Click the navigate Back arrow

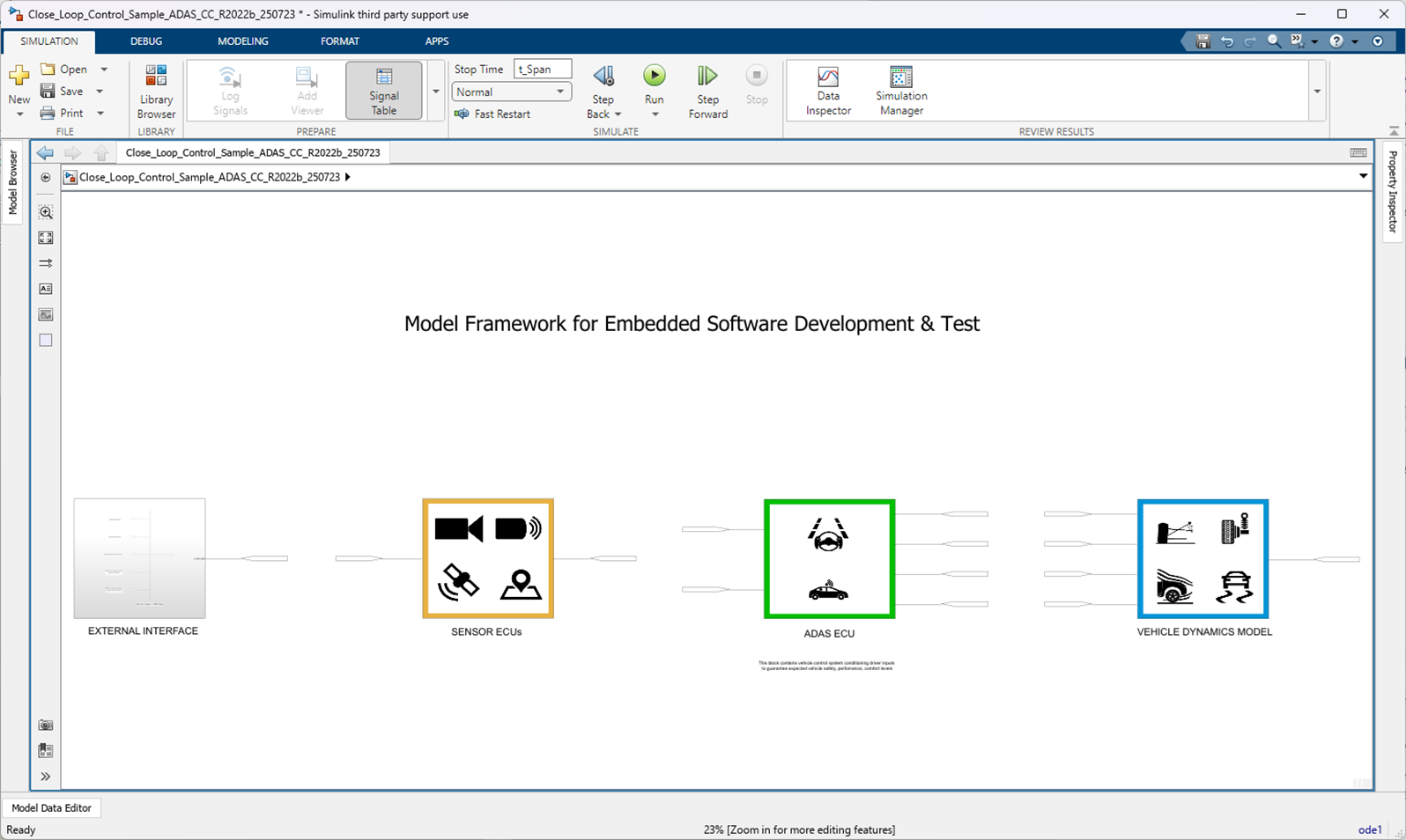[x=45, y=153]
